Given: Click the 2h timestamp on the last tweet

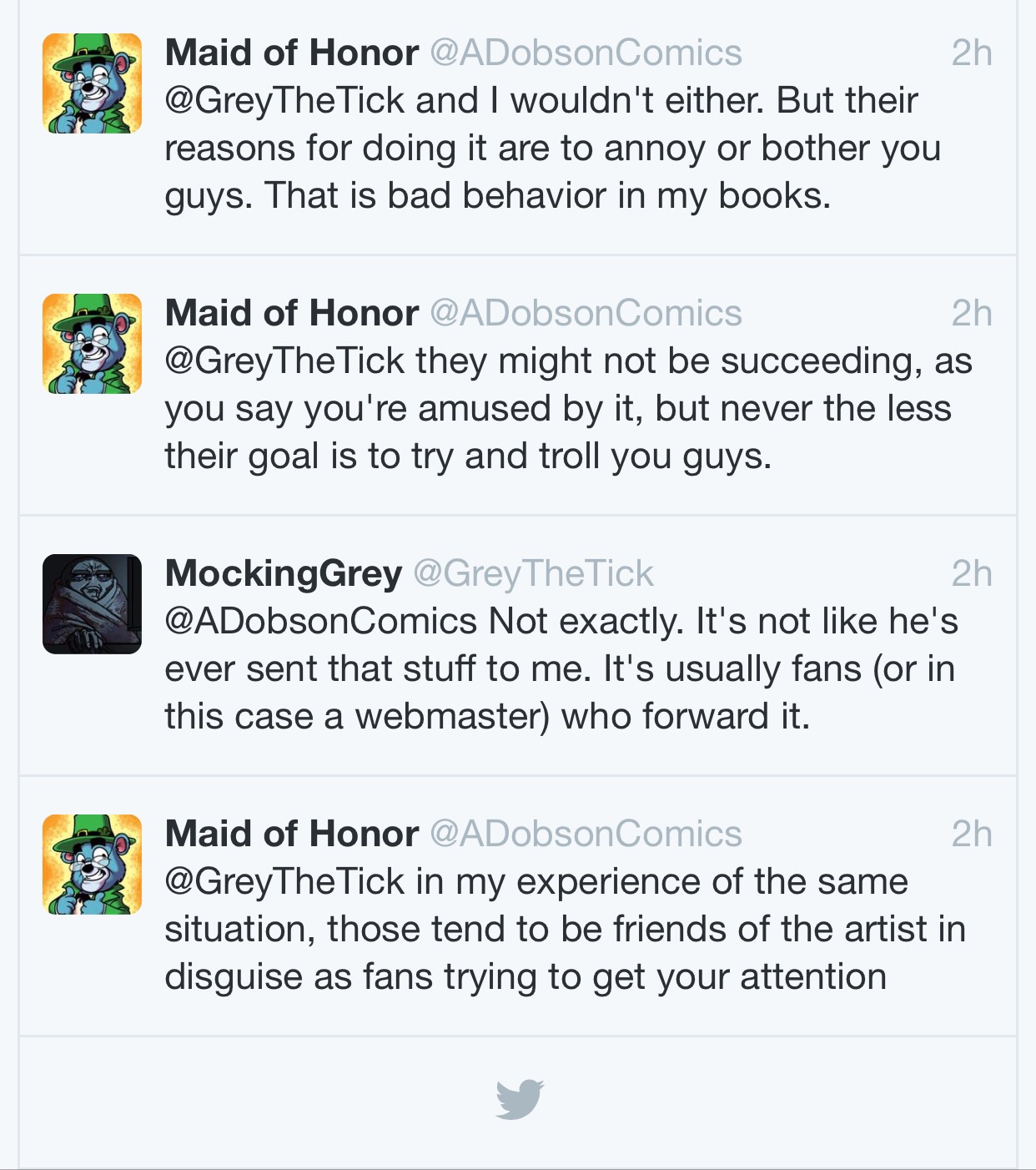Looking at the screenshot, I should pyautogui.click(x=972, y=835).
